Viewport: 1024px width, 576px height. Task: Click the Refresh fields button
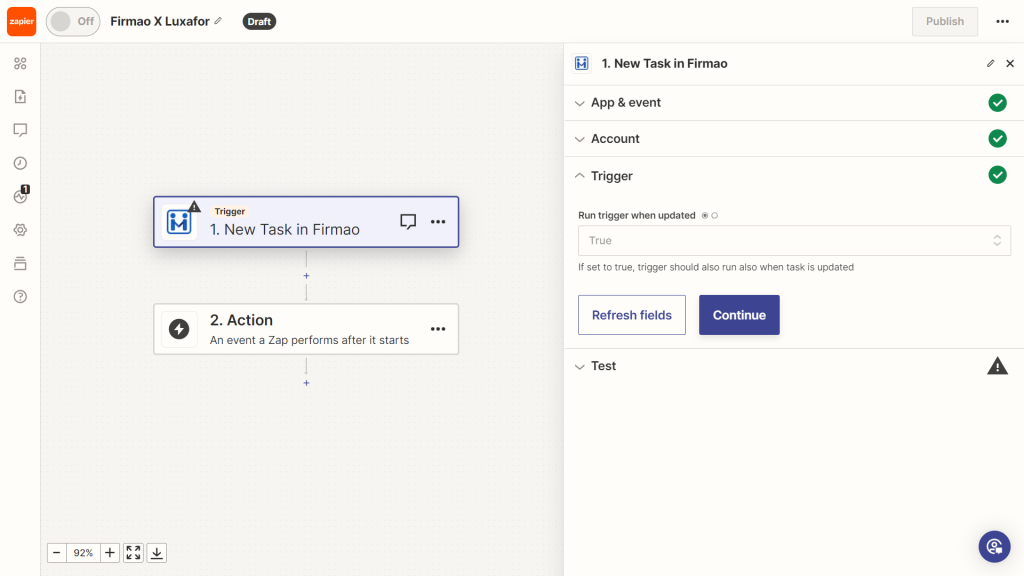631,314
